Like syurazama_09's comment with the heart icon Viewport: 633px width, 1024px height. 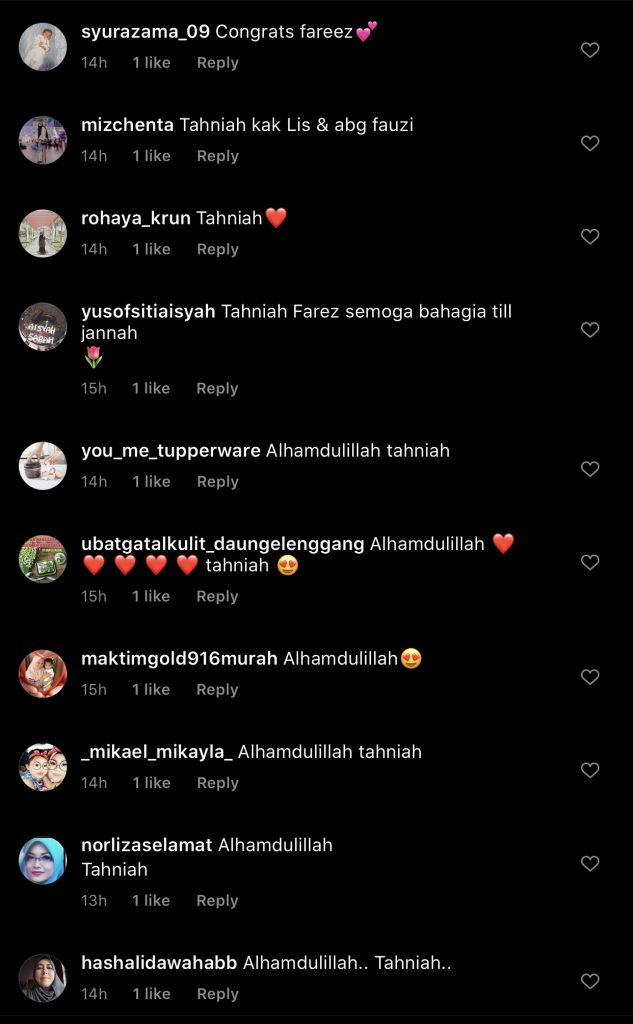click(590, 50)
